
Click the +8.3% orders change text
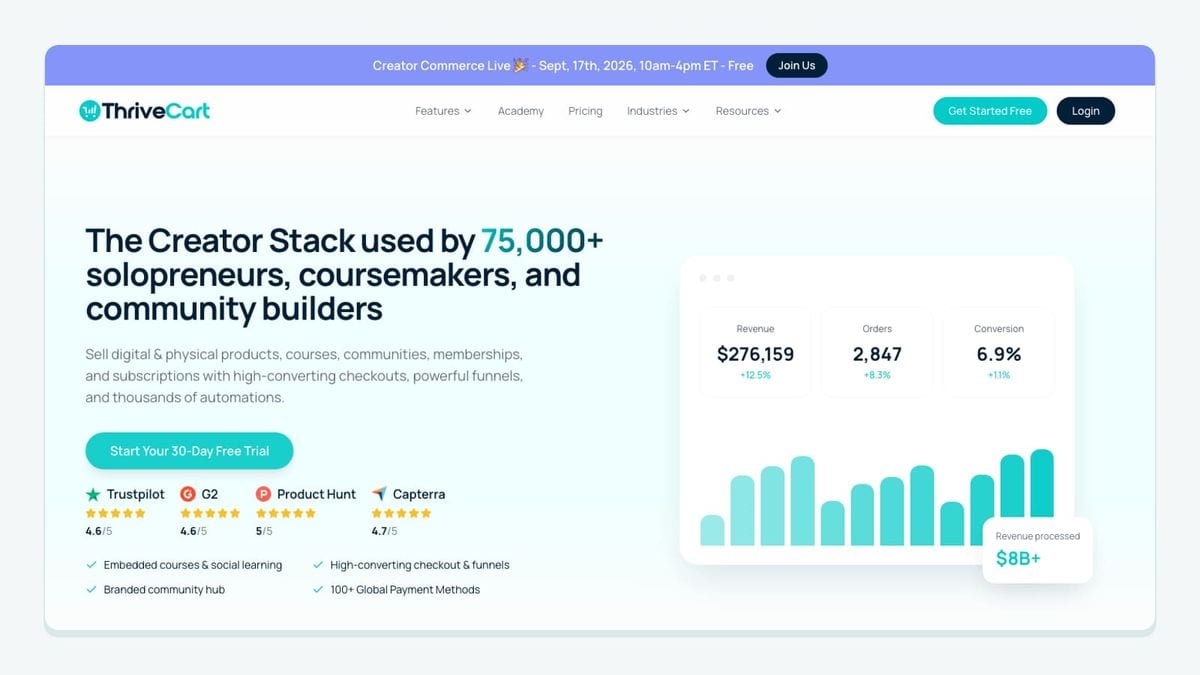click(877, 375)
